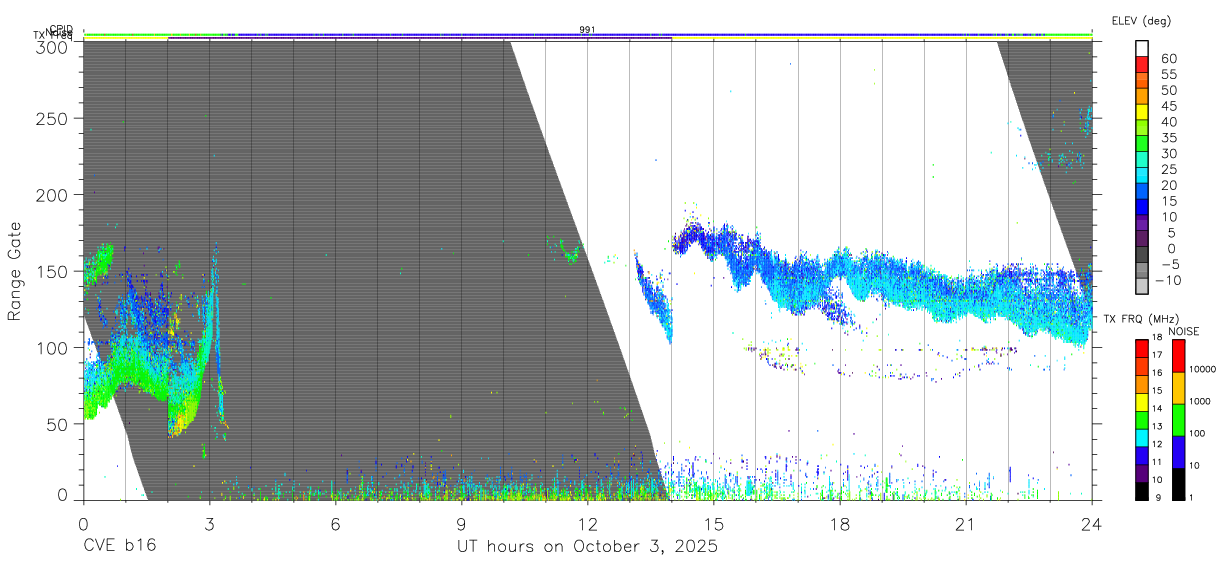
Task: Click the '24' tick label on the UT hours axis
Action: 1091,523
